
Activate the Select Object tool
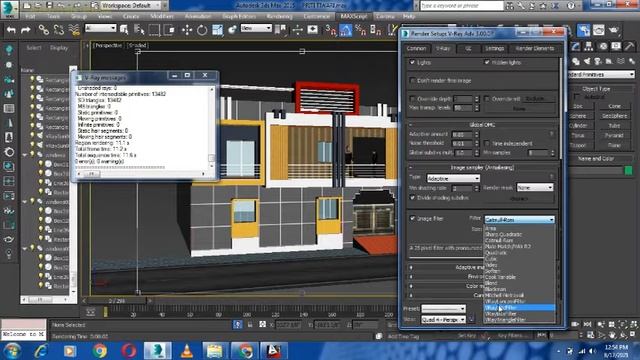(124, 29)
